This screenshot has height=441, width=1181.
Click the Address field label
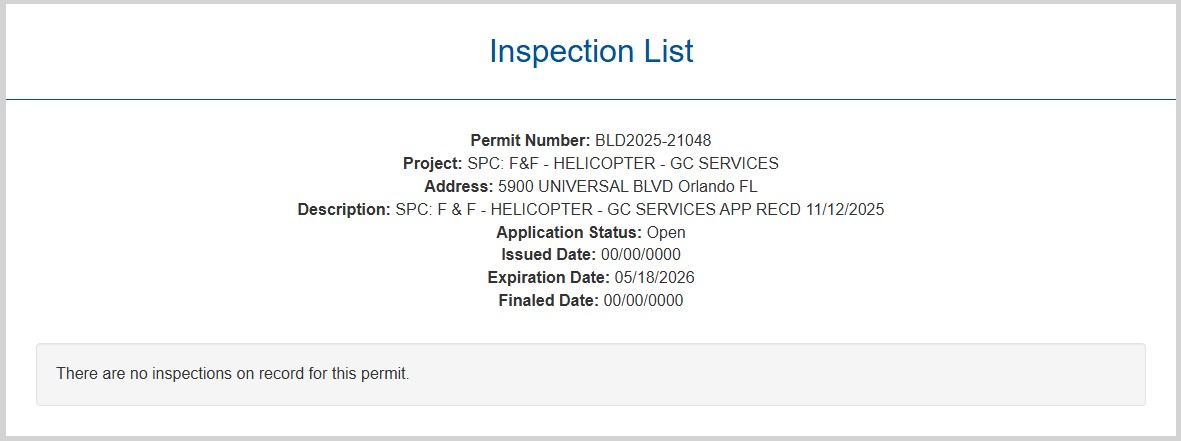pos(458,186)
